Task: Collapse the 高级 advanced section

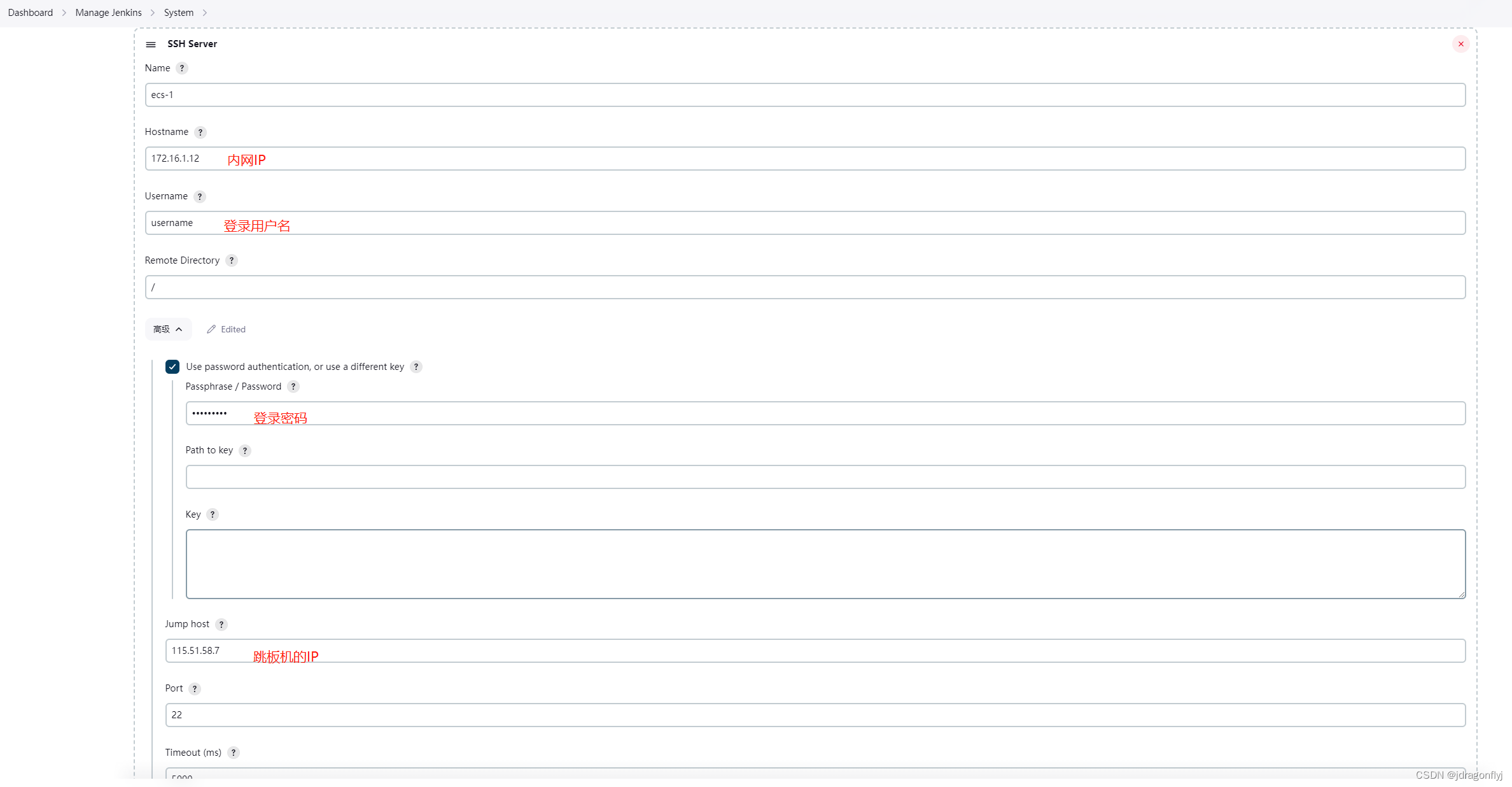Action: [x=168, y=329]
